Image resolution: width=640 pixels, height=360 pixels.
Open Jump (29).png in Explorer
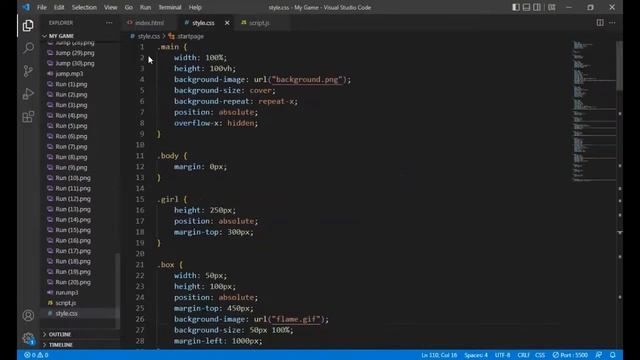(75, 53)
